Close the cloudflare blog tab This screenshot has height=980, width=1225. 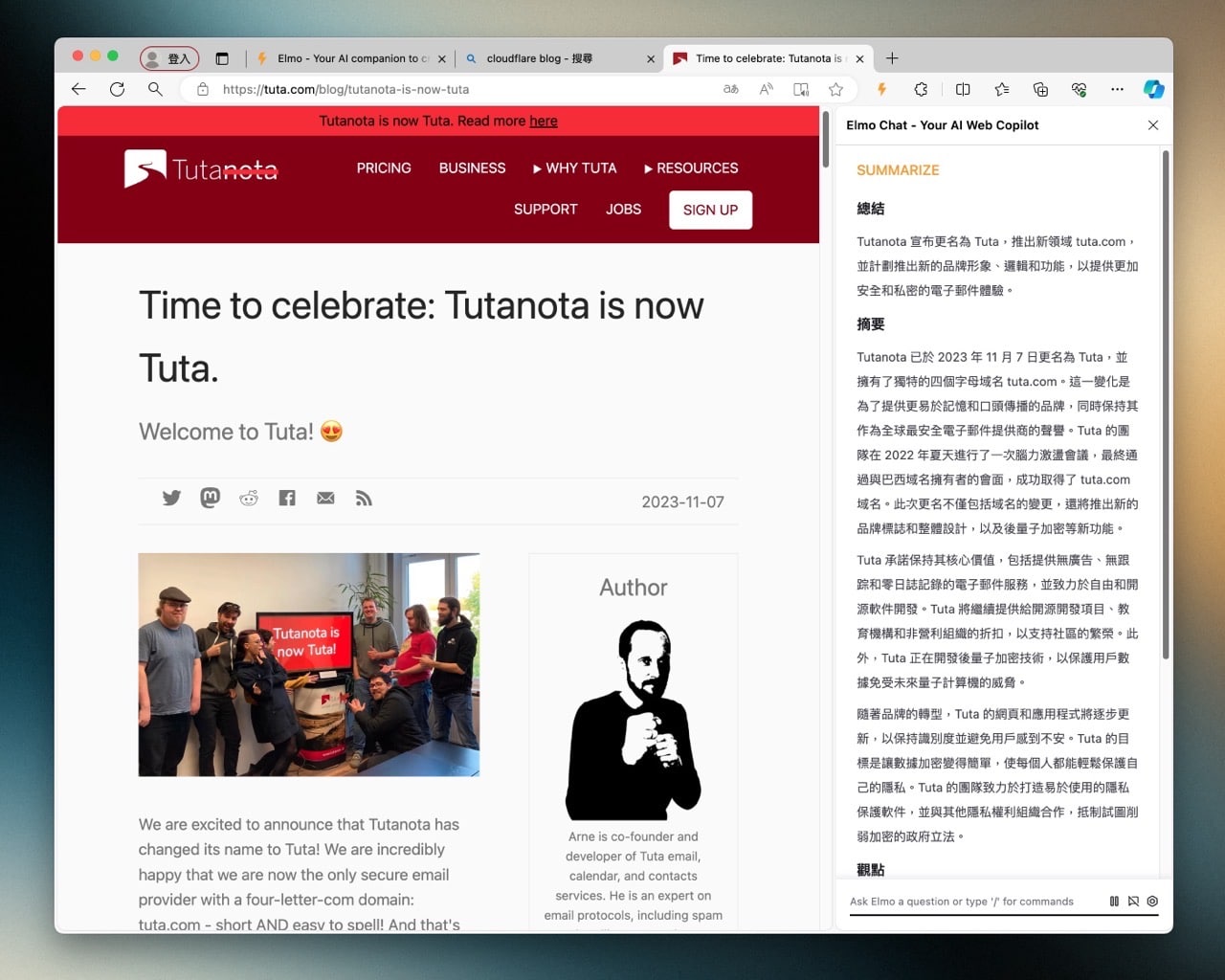651,58
